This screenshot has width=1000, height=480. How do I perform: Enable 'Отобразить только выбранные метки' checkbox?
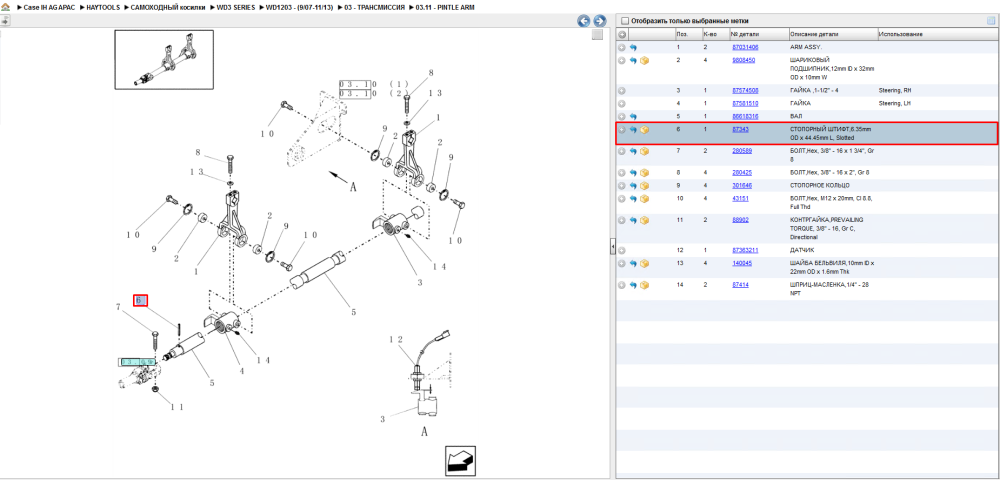tap(625, 20)
